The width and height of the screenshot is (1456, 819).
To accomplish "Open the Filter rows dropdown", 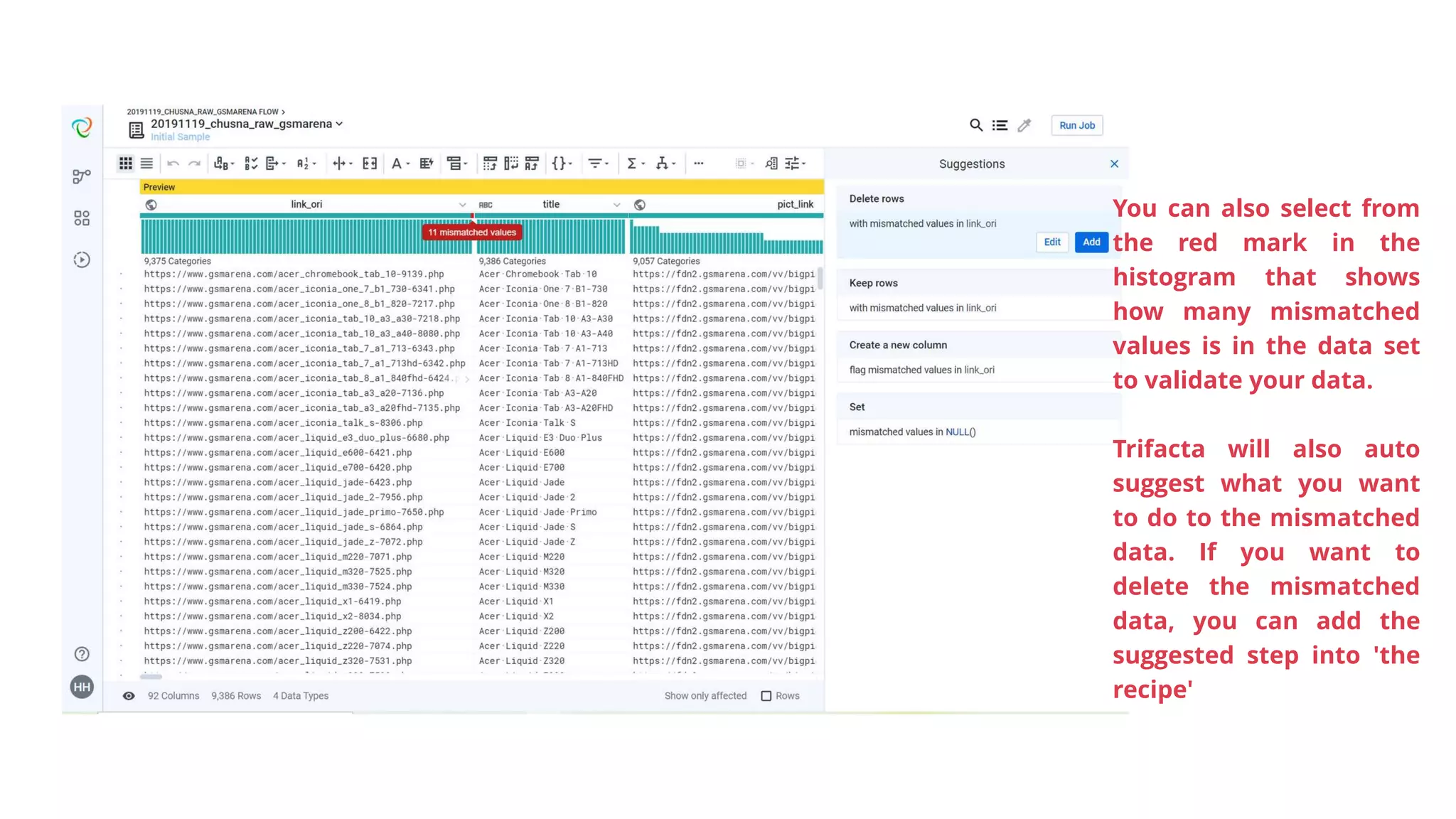I will (x=599, y=164).
